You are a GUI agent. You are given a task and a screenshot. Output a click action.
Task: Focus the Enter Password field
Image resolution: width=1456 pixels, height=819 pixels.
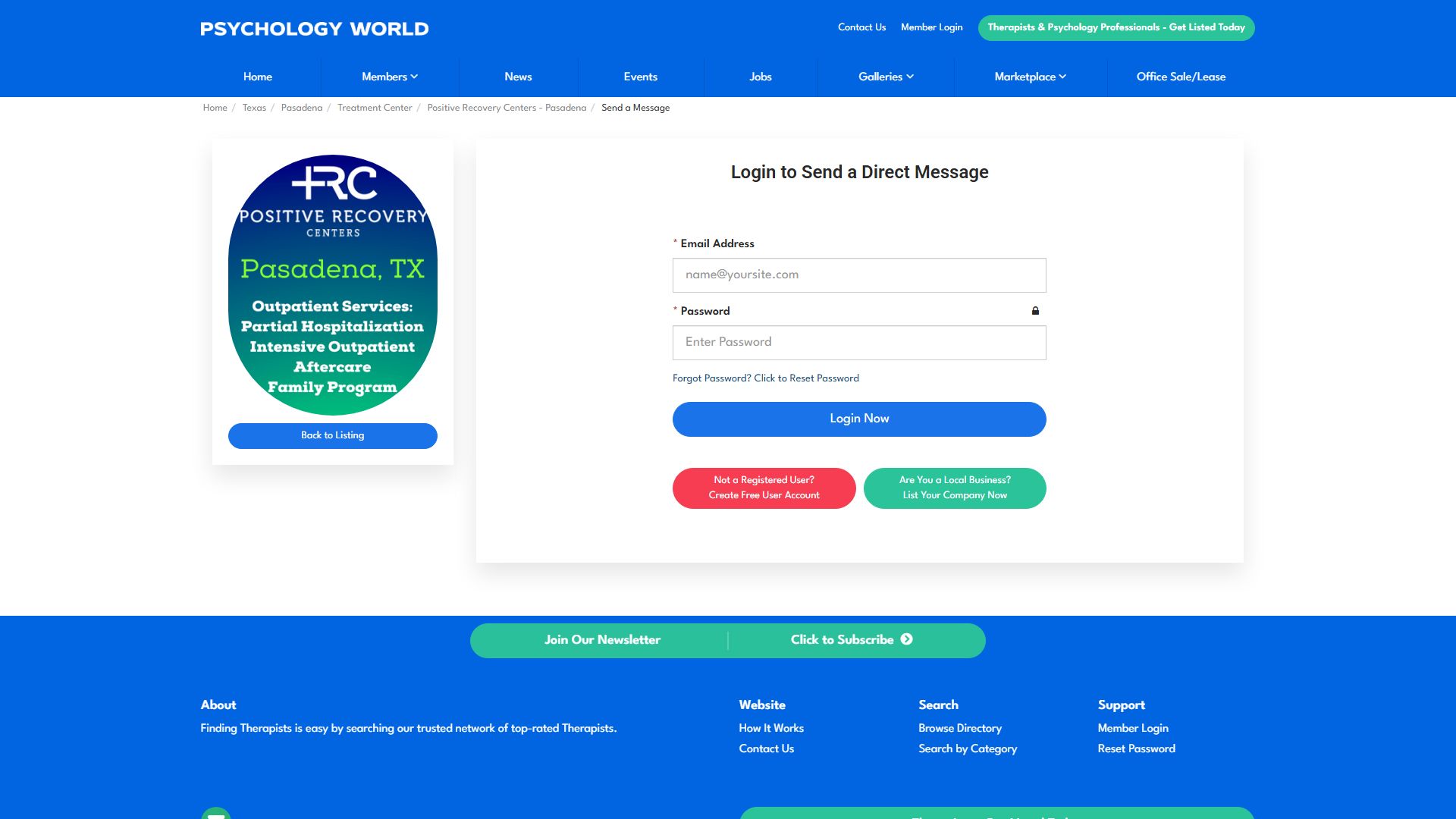(859, 343)
